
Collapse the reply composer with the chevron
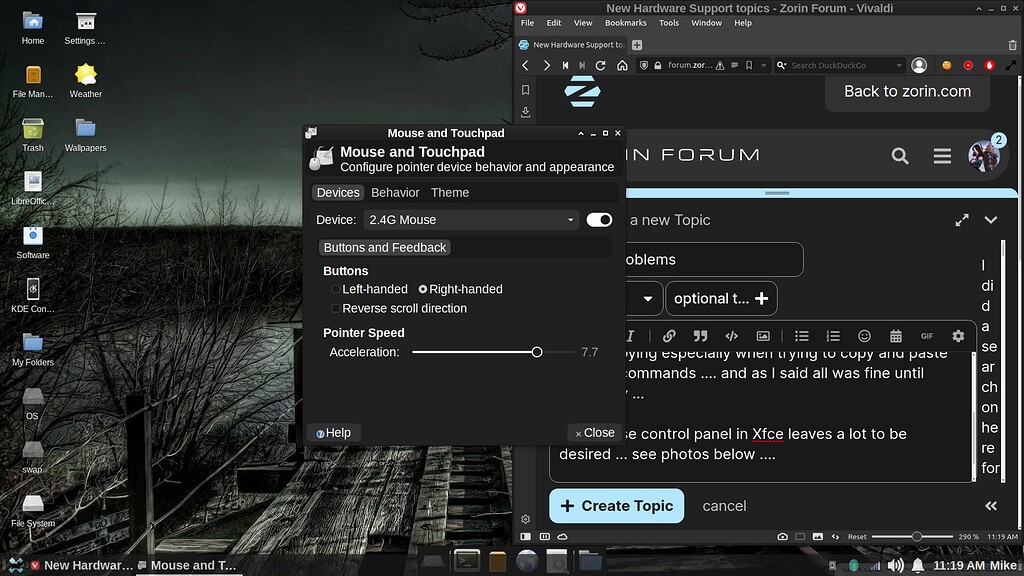991,219
